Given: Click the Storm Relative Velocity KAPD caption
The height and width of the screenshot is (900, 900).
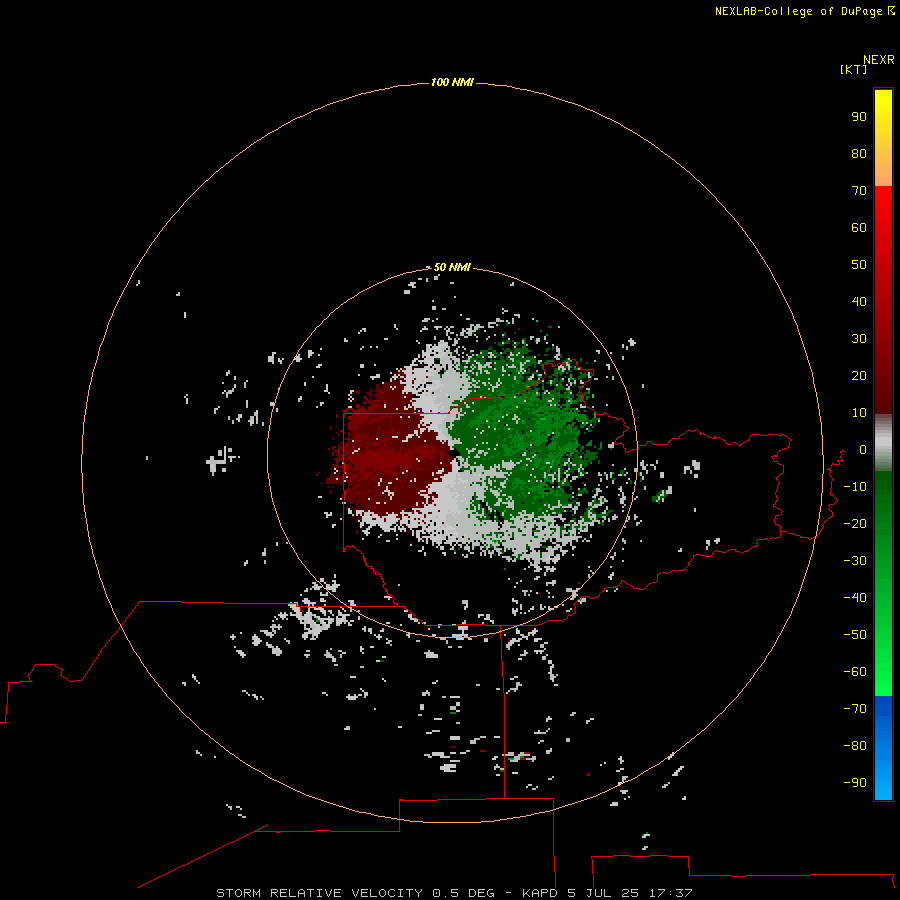Looking at the screenshot, I should click(454, 893).
